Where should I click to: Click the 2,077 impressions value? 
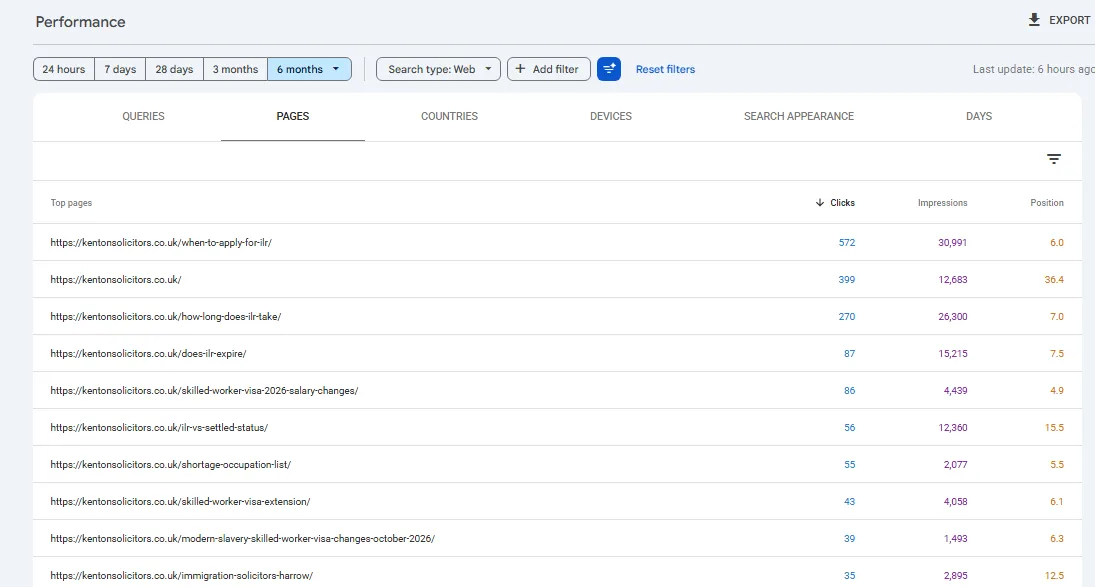click(955, 464)
